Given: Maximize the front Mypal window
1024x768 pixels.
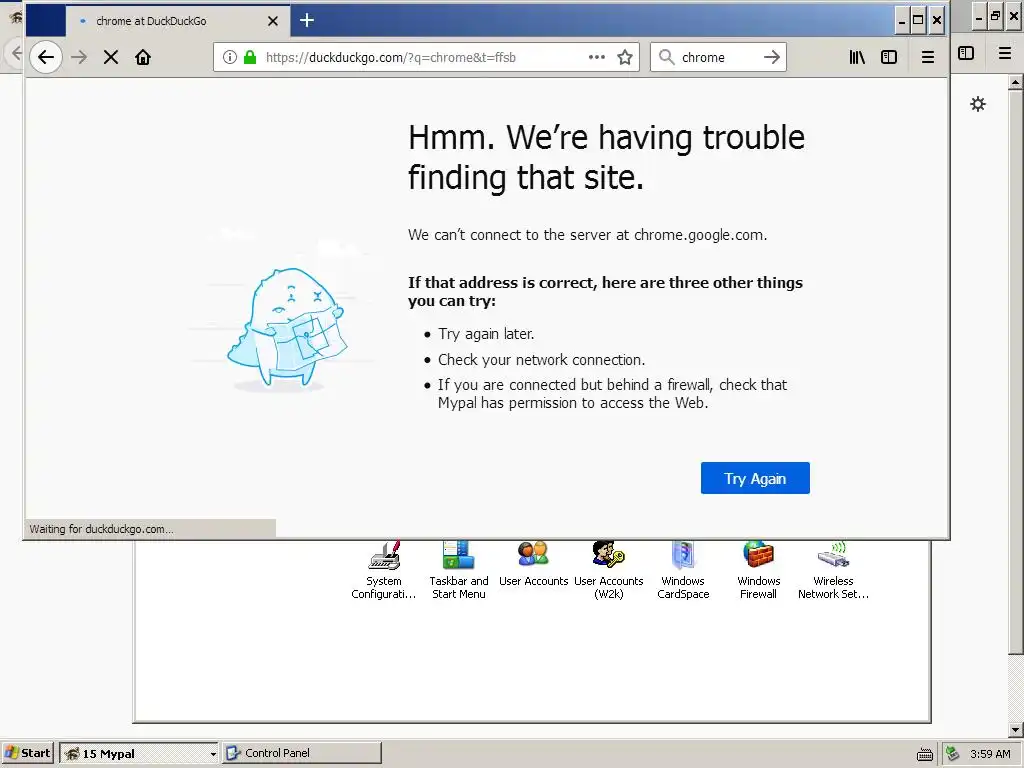Looking at the screenshot, I should (918, 21).
